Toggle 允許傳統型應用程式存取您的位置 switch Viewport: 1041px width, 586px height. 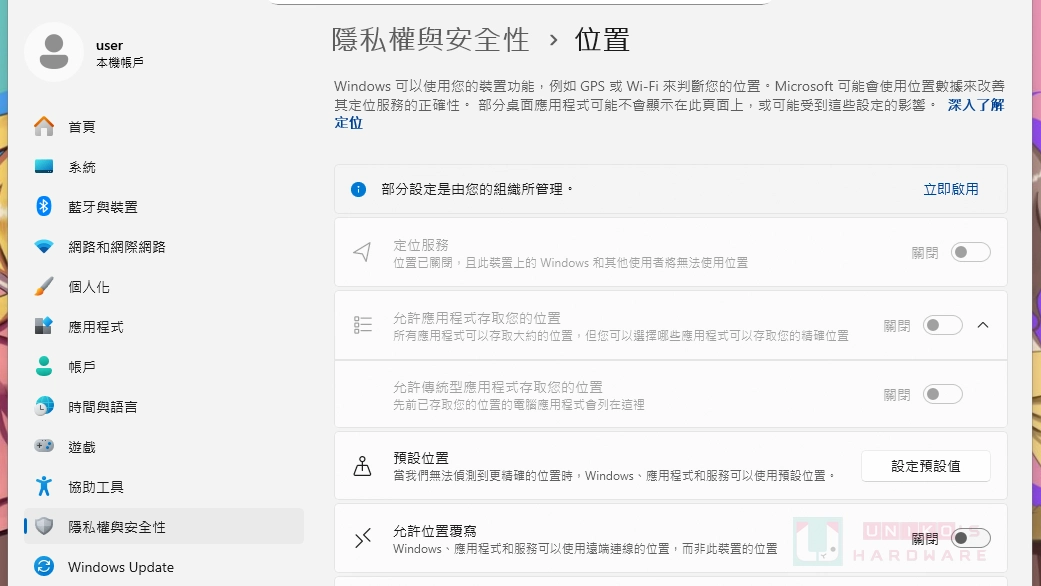(943, 394)
